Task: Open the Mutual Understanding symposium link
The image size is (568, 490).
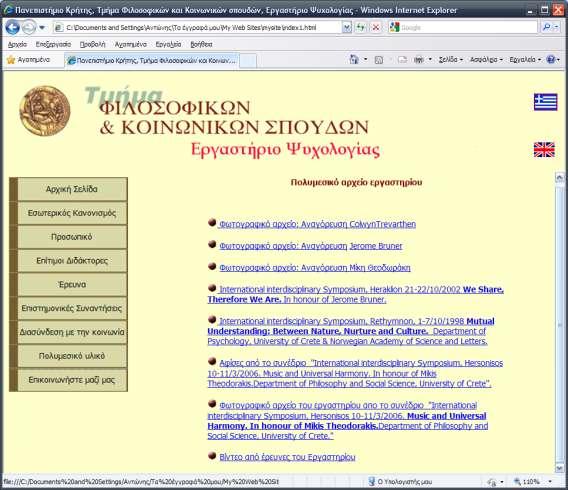Action: [351, 331]
